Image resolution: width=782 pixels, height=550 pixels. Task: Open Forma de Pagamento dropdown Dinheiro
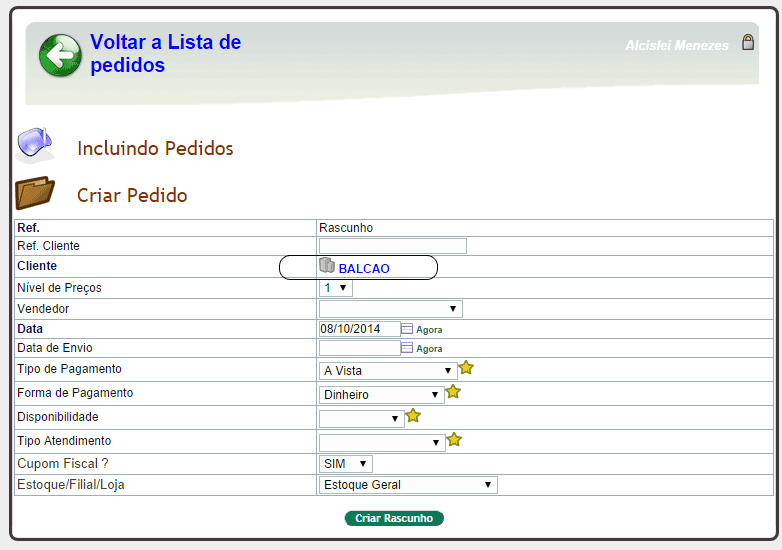382,395
